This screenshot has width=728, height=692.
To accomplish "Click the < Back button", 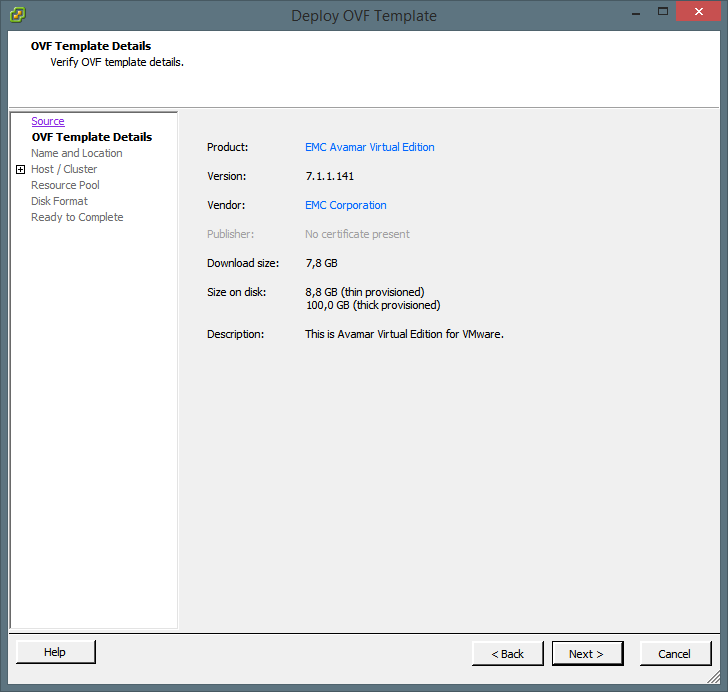I will [x=507, y=654].
